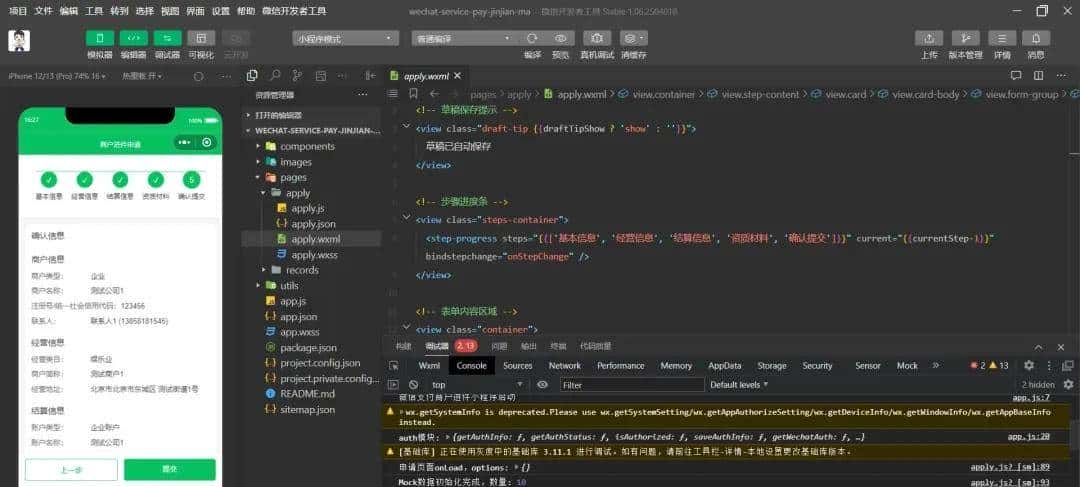1080x487 pixels.
Task: Open the source control branch icon
Action: point(297,76)
